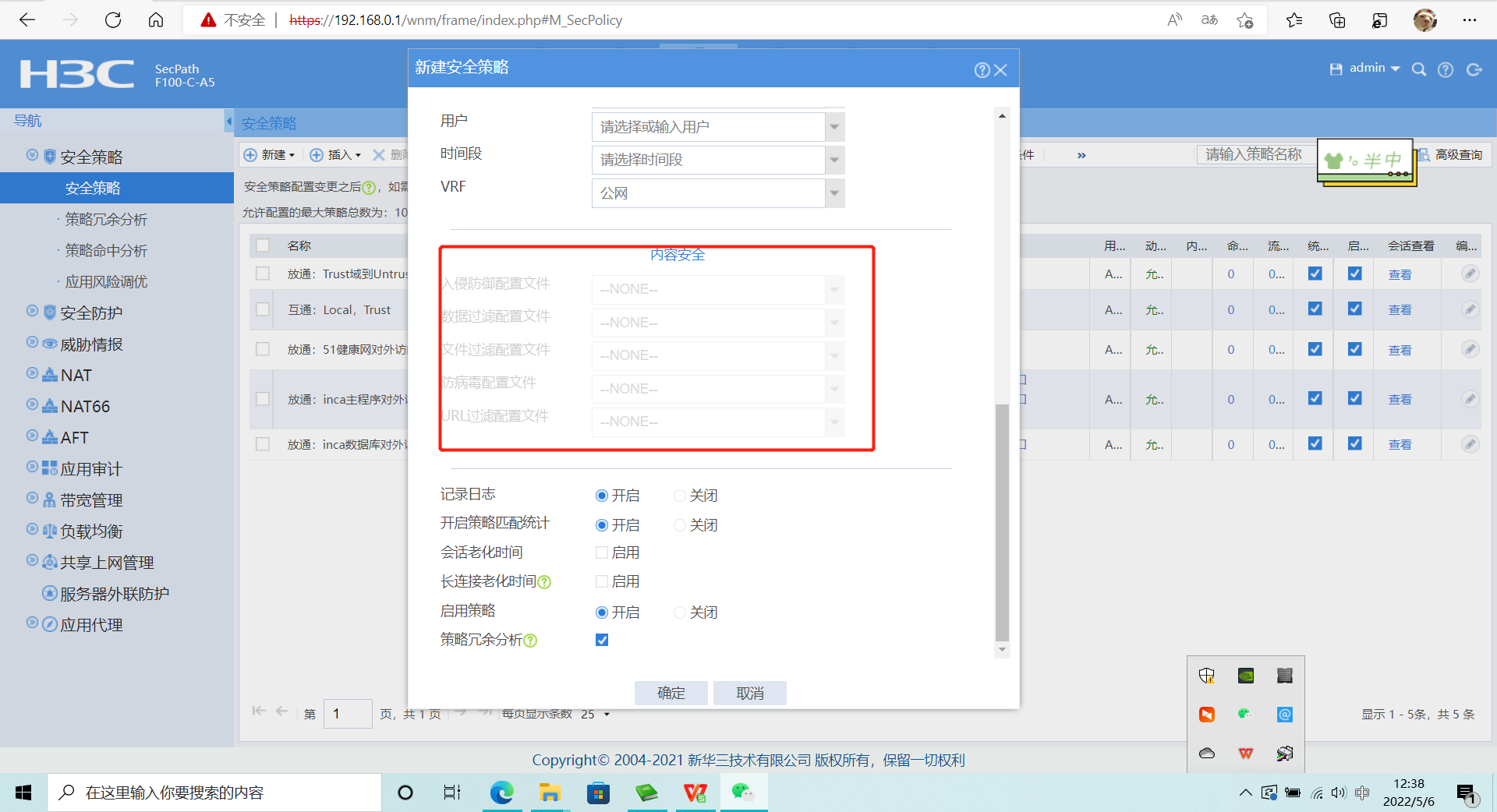1497x812 pixels.
Task: Click the 负载均衡 scale icon
Action: 50,531
